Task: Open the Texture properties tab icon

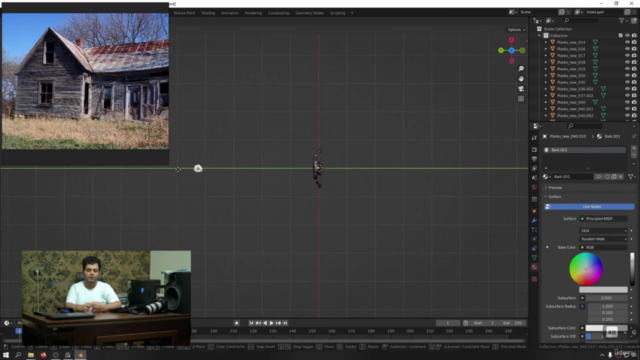Action: click(534, 279)
